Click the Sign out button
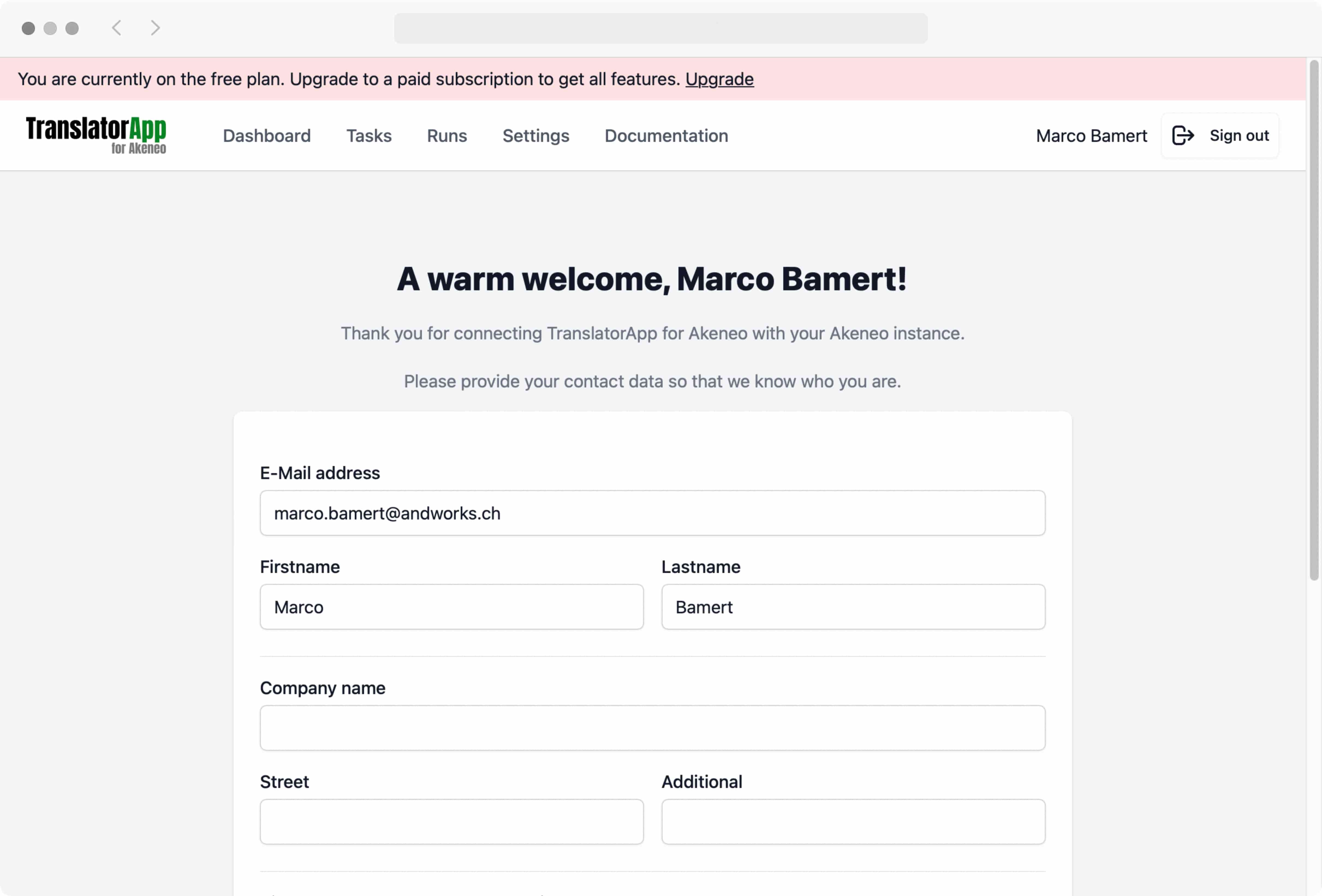Viewport: 1322px width, 896px height. (1220, 135)
